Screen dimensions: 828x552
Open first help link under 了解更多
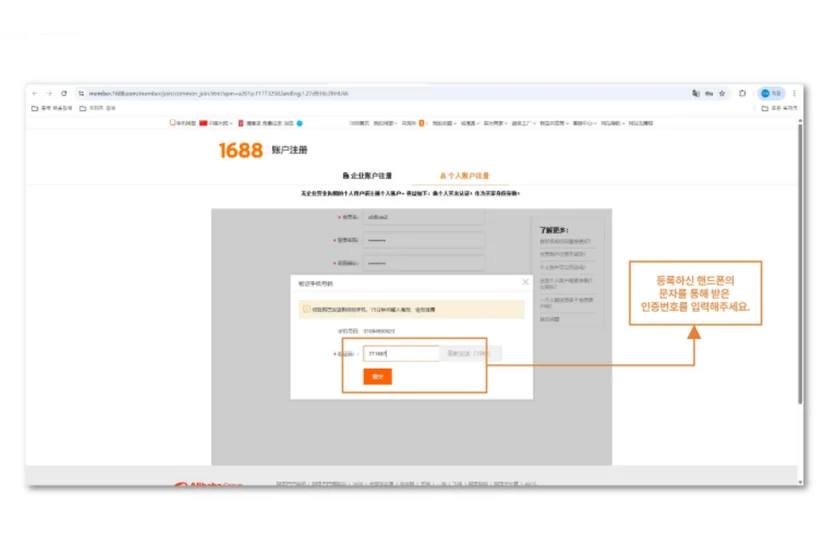(565, 241)
